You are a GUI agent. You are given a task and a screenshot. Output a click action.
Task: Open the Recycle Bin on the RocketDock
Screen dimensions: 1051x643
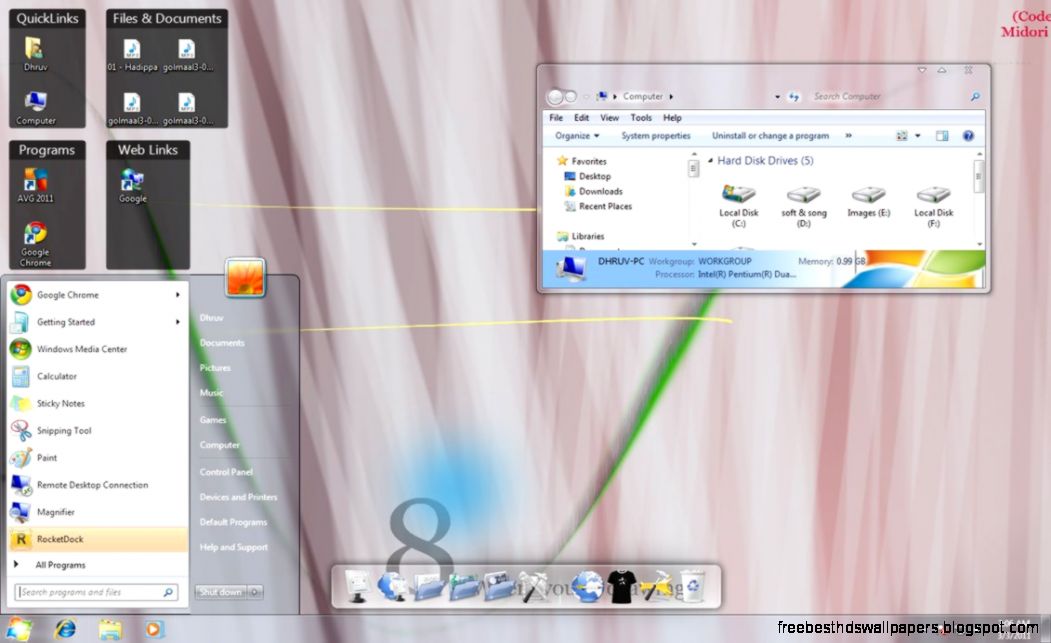(x=692, y=585)
